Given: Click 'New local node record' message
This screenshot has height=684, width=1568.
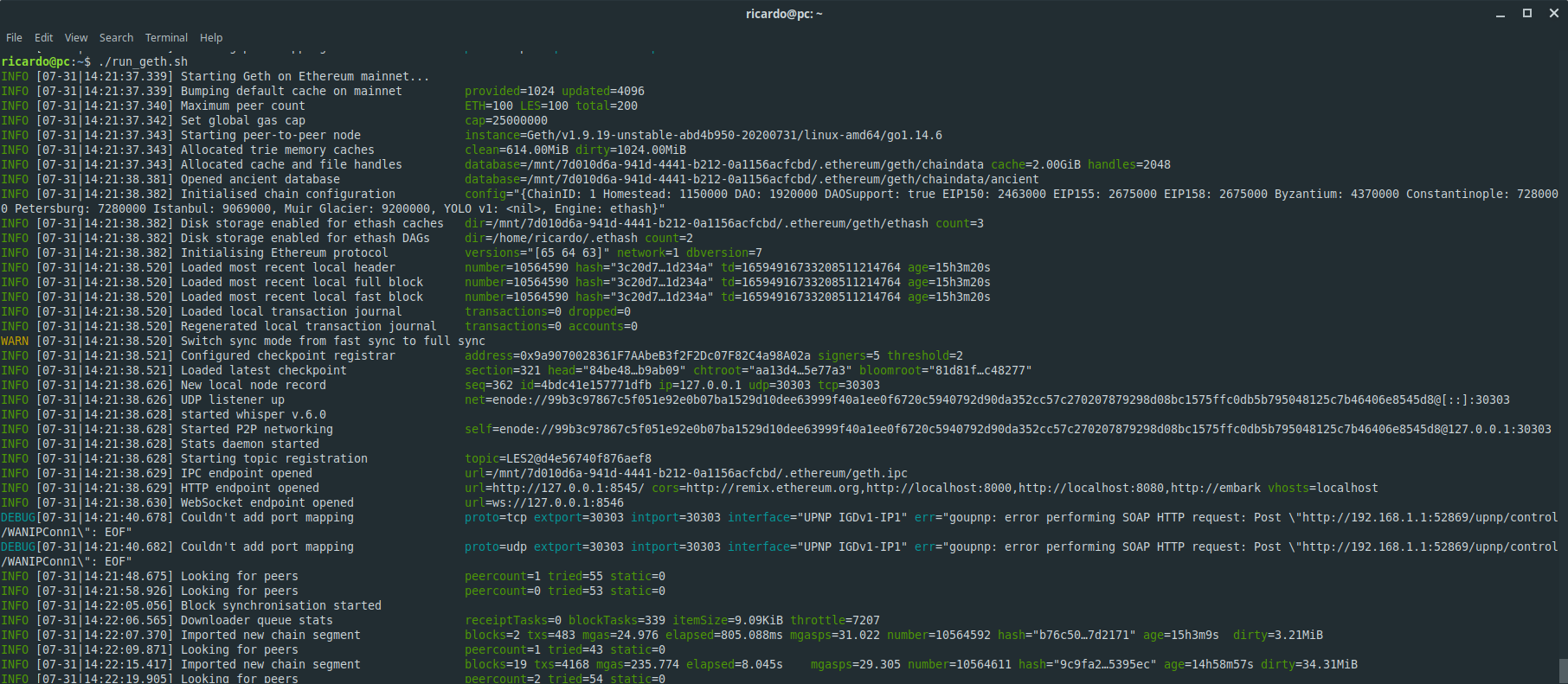Looking at the screenshot, I should click(x=253, y=385).
